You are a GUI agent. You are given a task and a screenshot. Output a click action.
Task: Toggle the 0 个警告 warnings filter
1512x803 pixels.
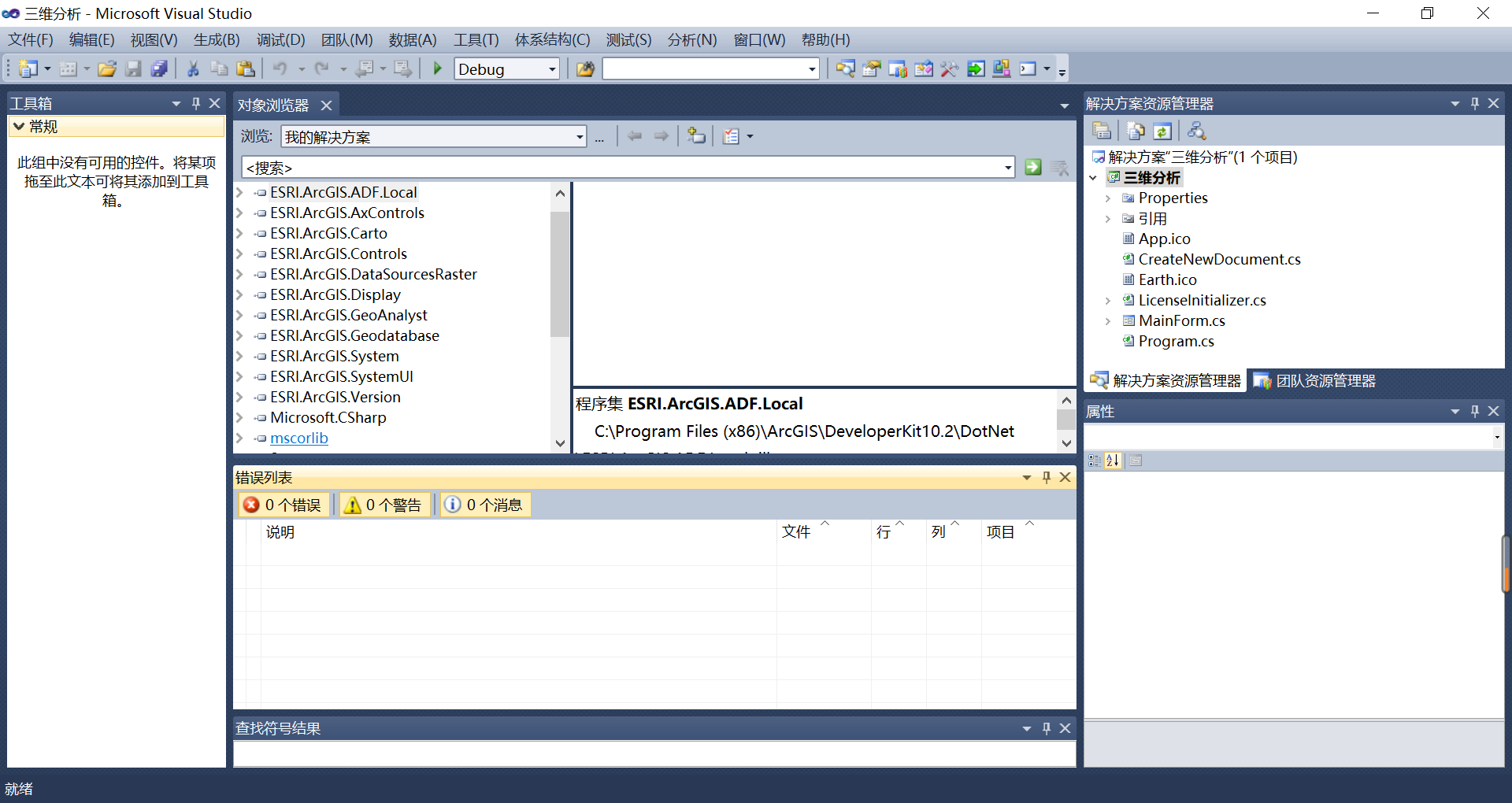384,505
